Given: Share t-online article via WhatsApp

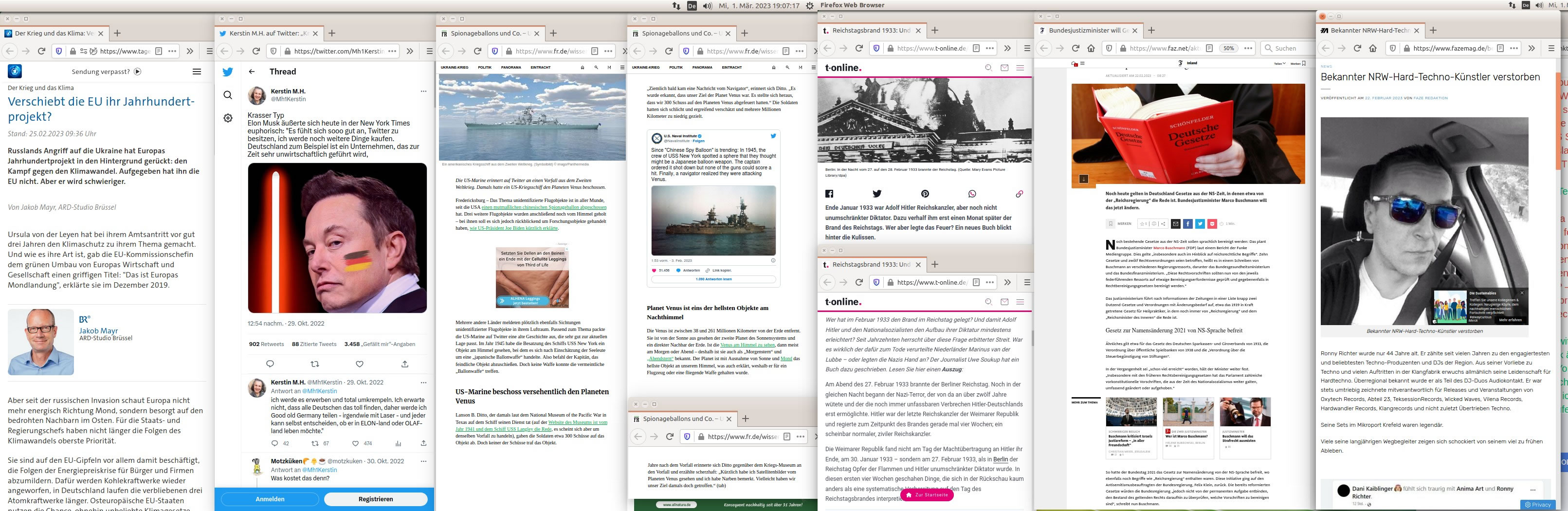Looking at the screenshot, I should [972, 194].
